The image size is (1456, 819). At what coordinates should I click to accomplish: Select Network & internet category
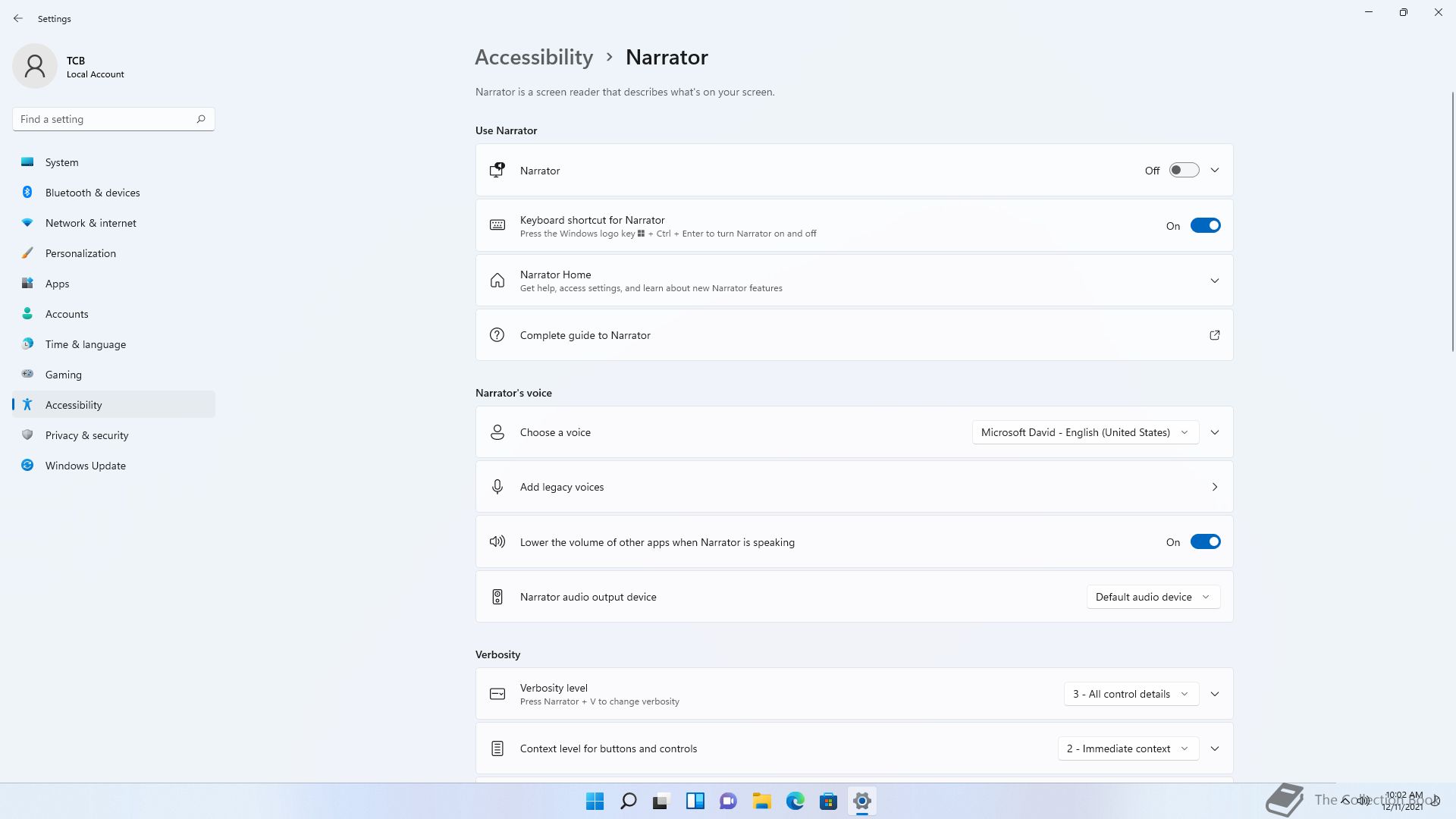pyautogui.click(x=114, y=223)
